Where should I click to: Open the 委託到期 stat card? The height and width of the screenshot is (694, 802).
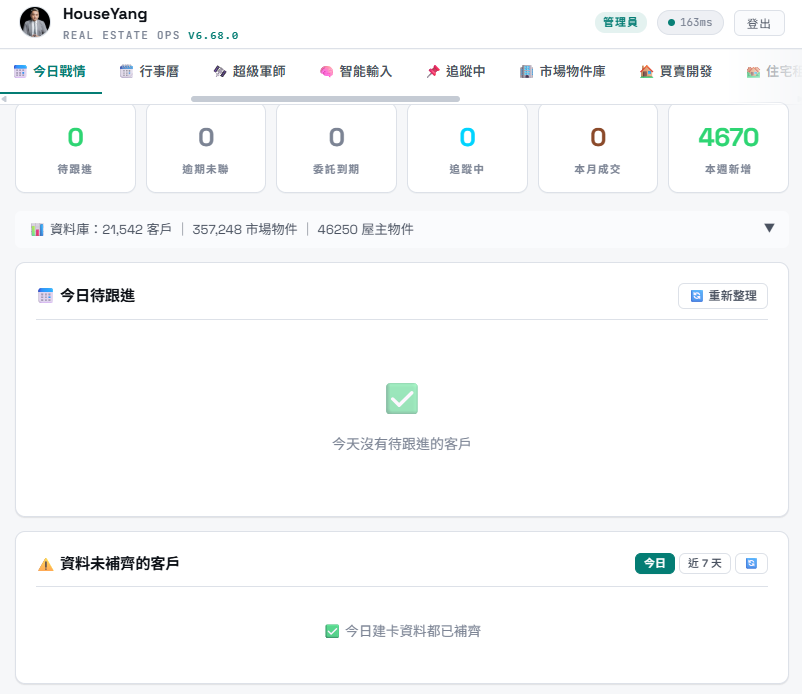336,148
